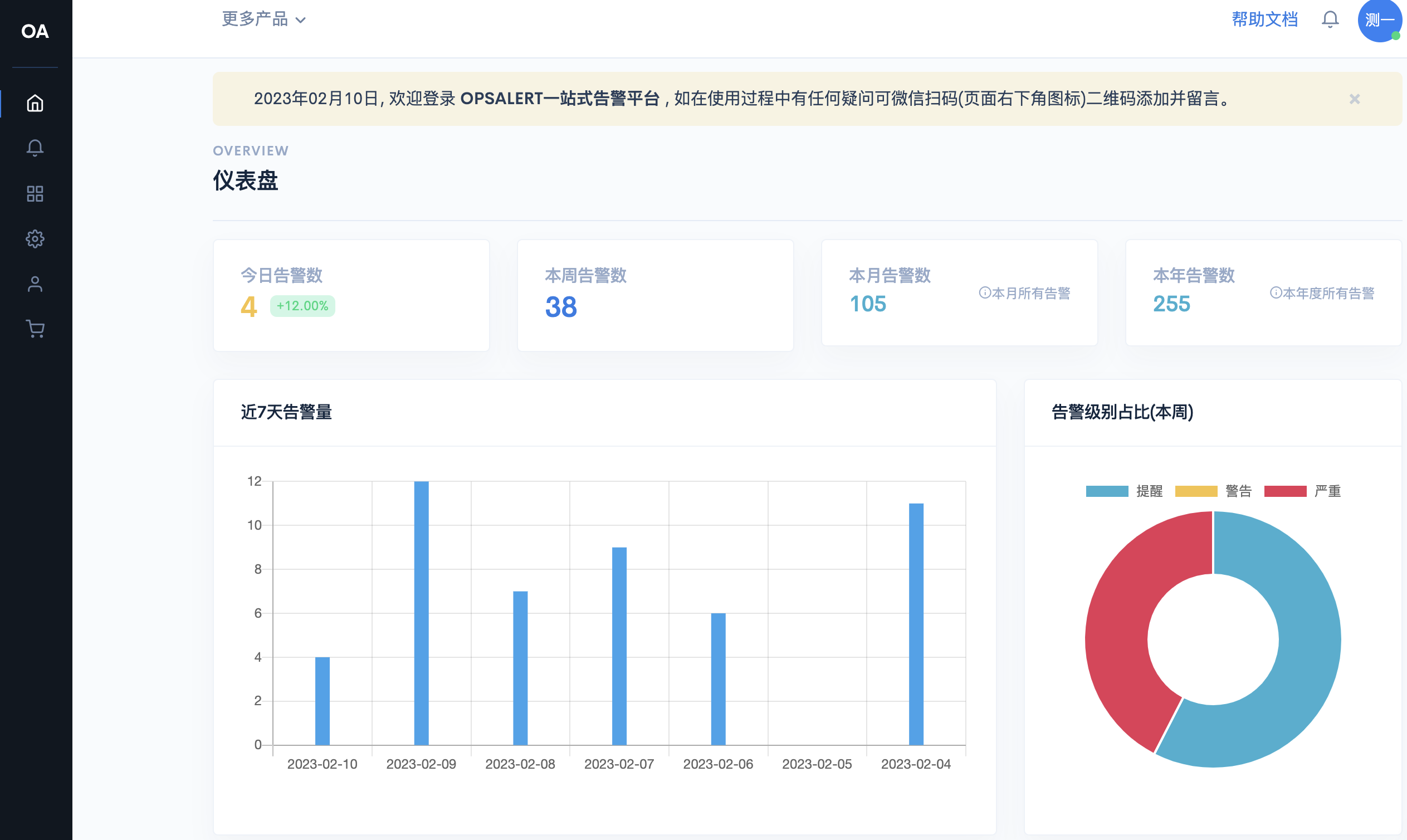Click the 仪表盘 page heading
Viewport: 1407px width, 840px height.
click(x=246, y=180)
